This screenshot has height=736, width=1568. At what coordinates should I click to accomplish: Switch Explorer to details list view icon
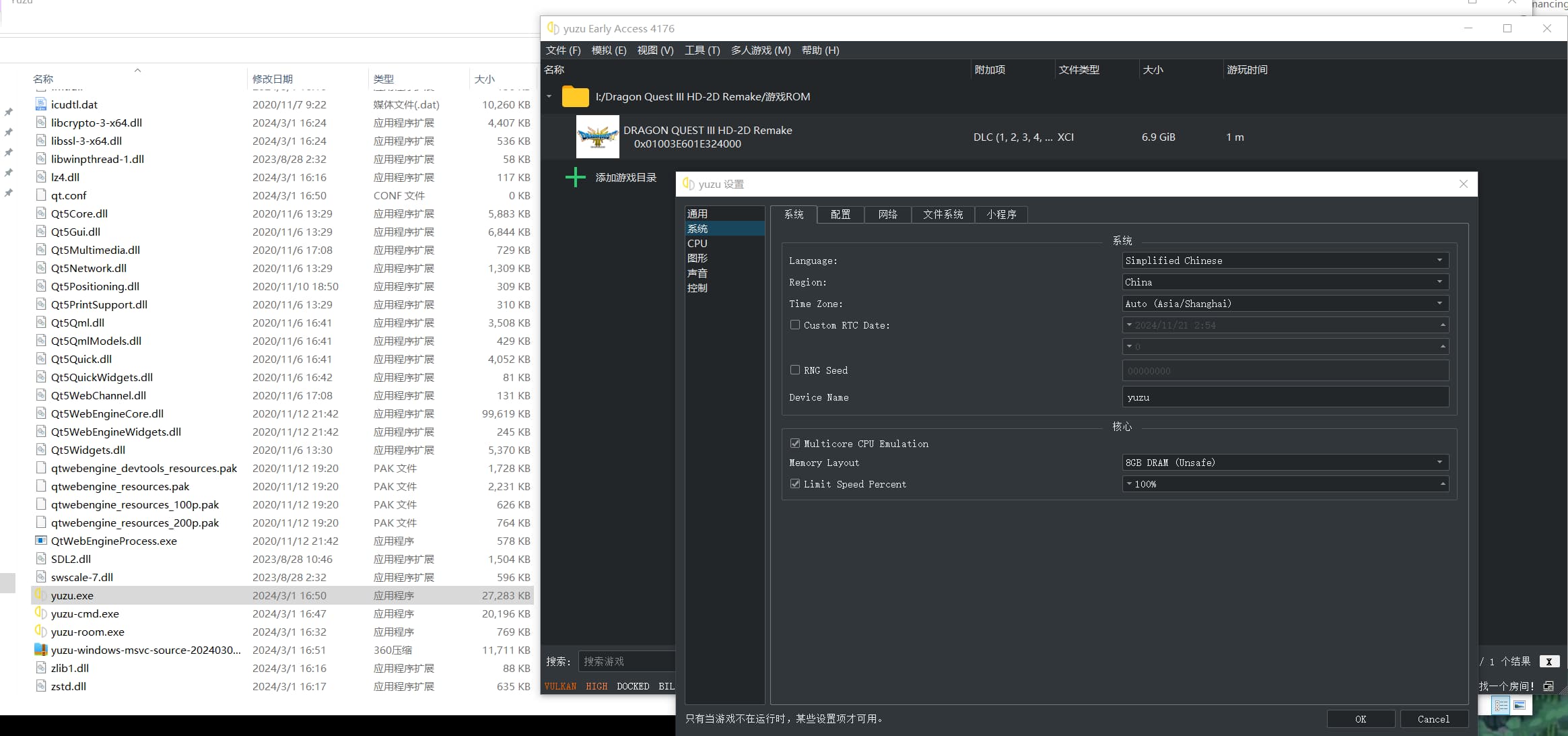pos(1501,705)
